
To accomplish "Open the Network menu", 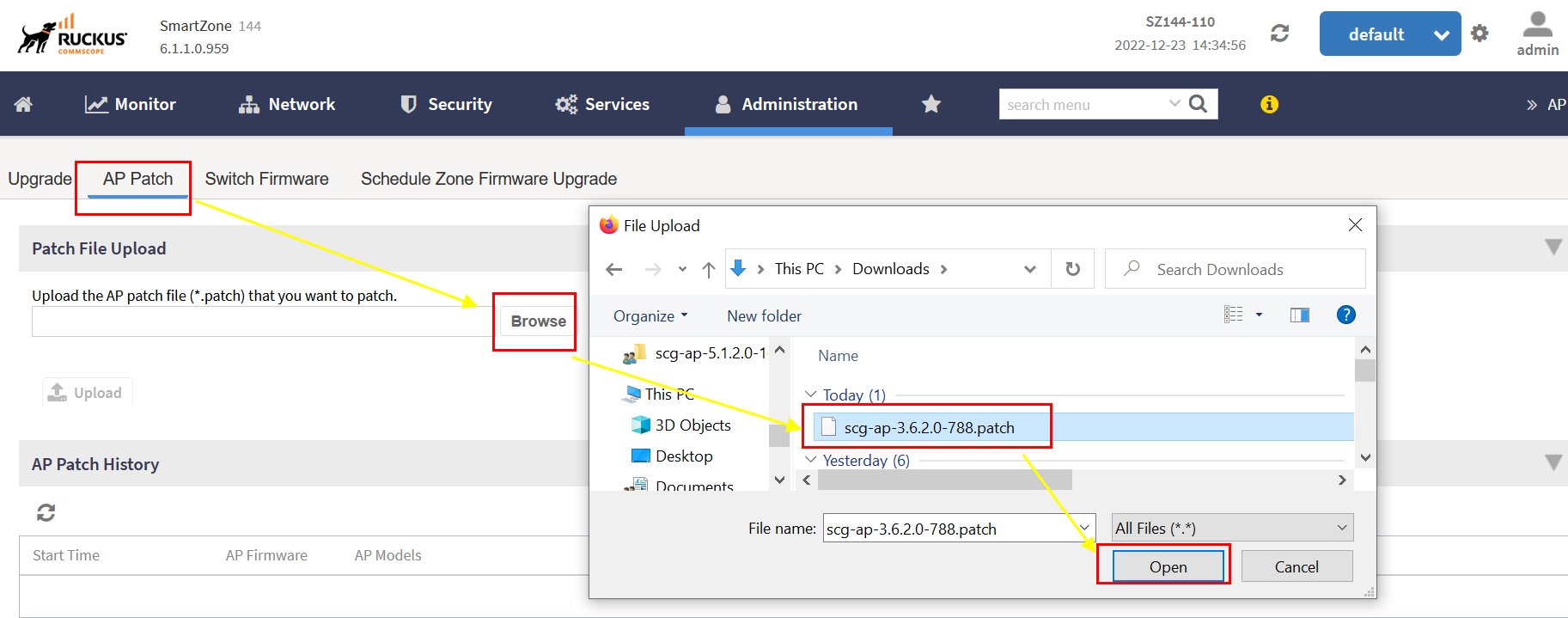I will (x=287, y=104).
